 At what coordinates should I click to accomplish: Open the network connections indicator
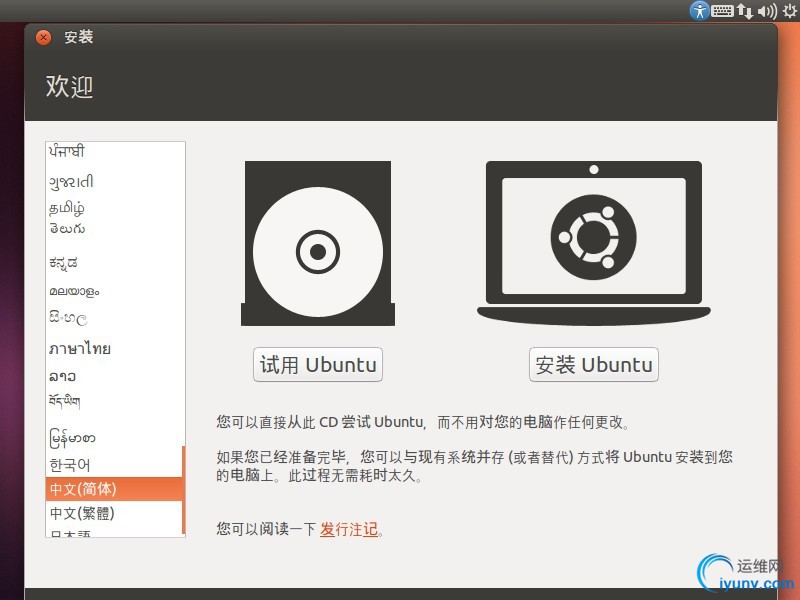(x=744, y=11)
